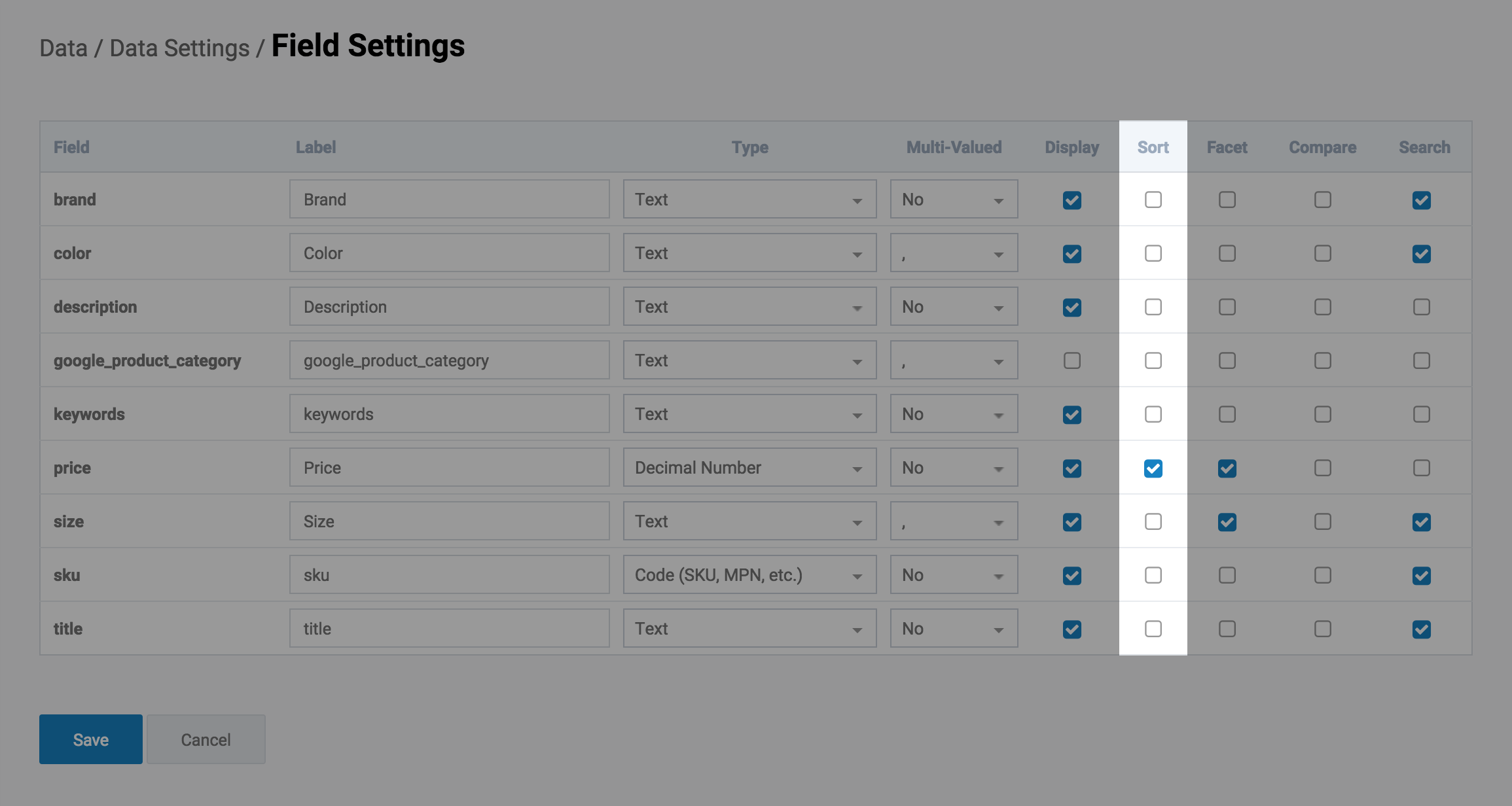The height and width of the screenshot is (806, 1512).
Task: Enable Compare checkbox for price field
Action: [1322, 468]
